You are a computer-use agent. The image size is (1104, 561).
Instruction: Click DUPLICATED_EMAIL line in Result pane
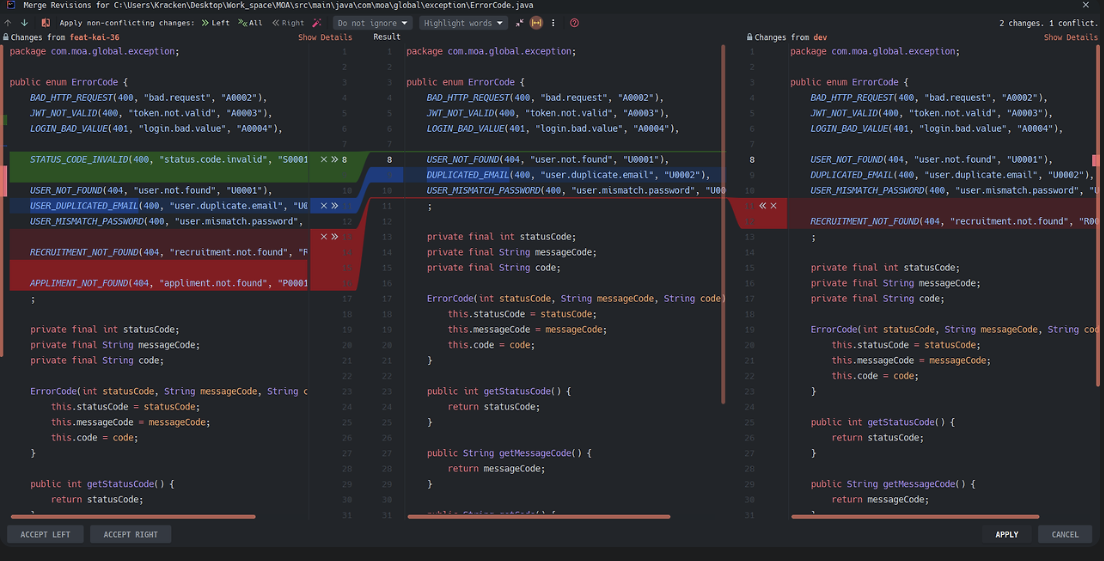(568, 175)
